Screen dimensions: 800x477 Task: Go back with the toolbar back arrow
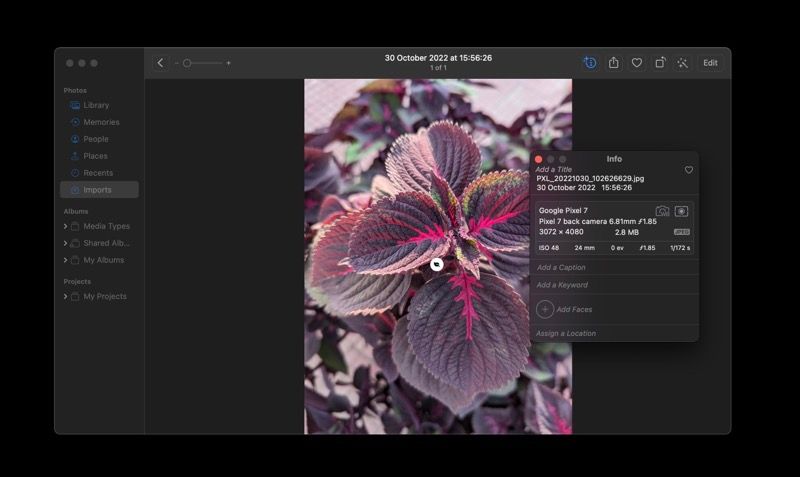pos(161,63)
